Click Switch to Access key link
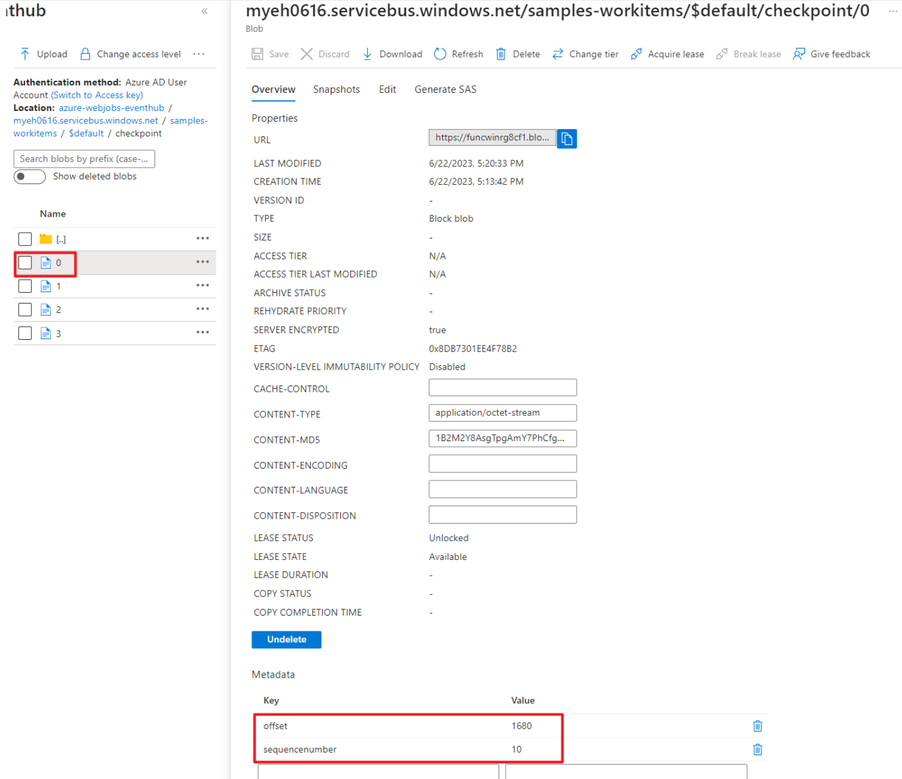Viewport: 902px width, 779px height. pyautogui.click(x=97, y=95)
